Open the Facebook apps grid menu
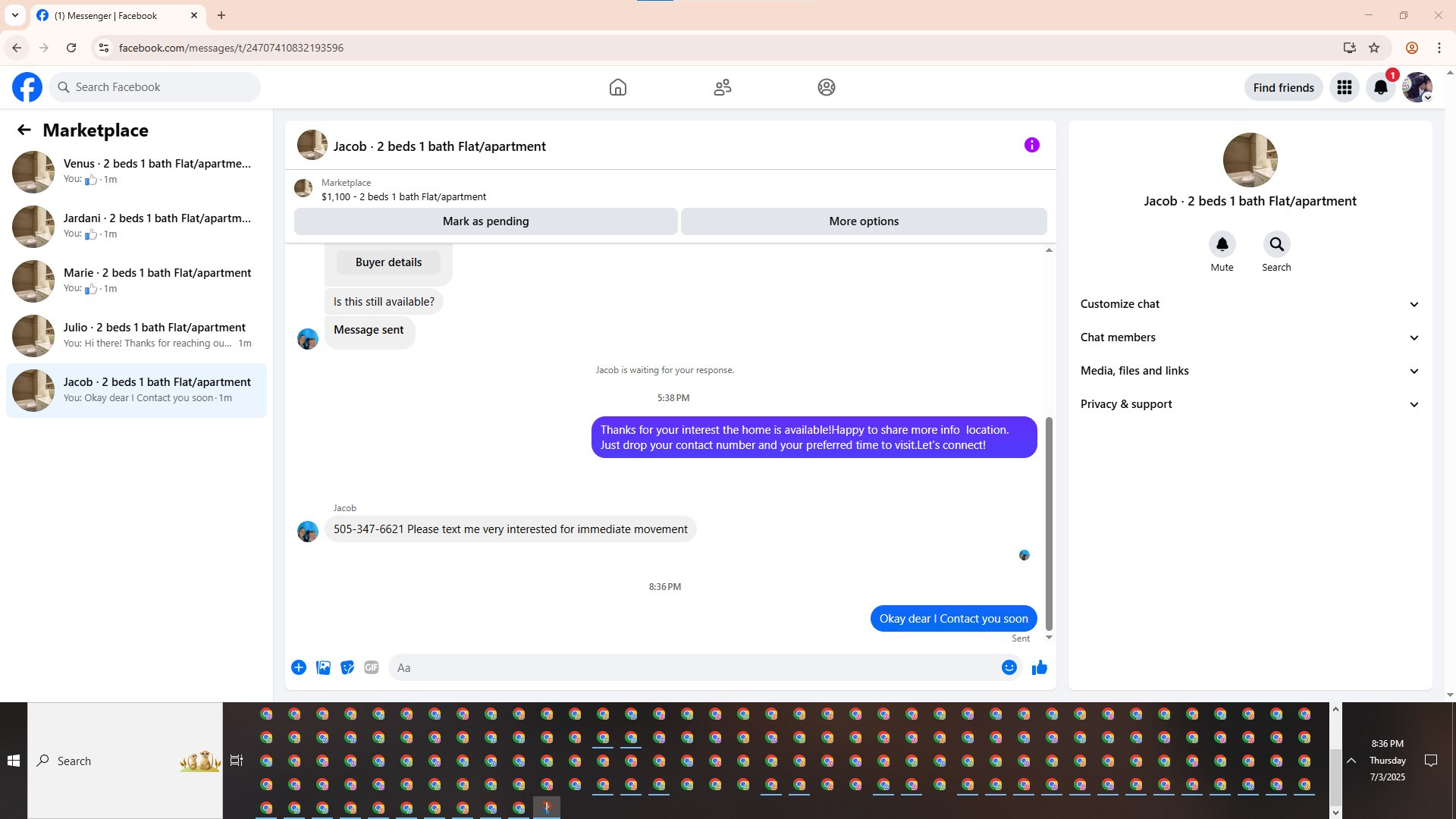Viewport: 1456px width, 819px height. [1344, 88]
